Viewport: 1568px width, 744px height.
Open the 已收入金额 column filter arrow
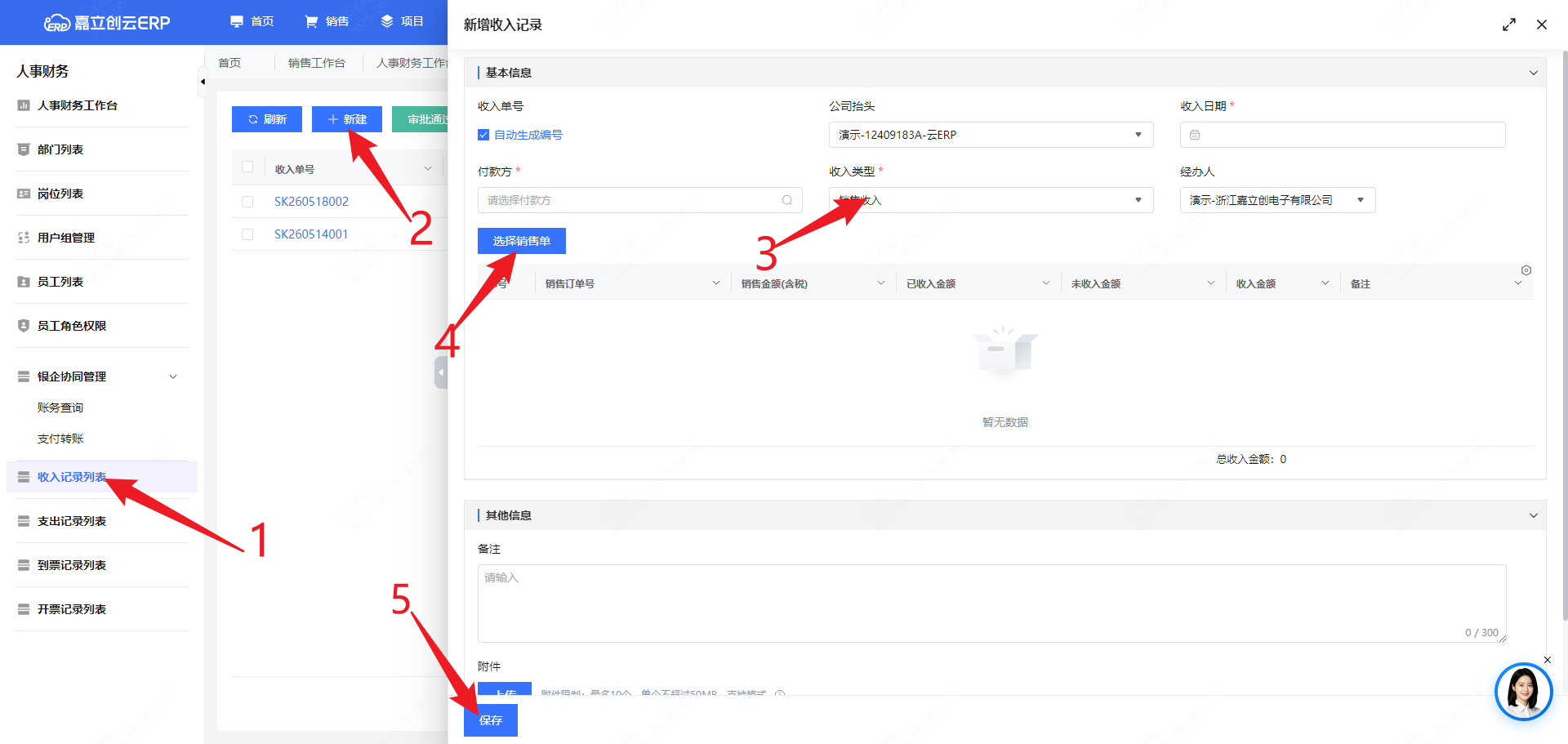tap(1046, 283)
